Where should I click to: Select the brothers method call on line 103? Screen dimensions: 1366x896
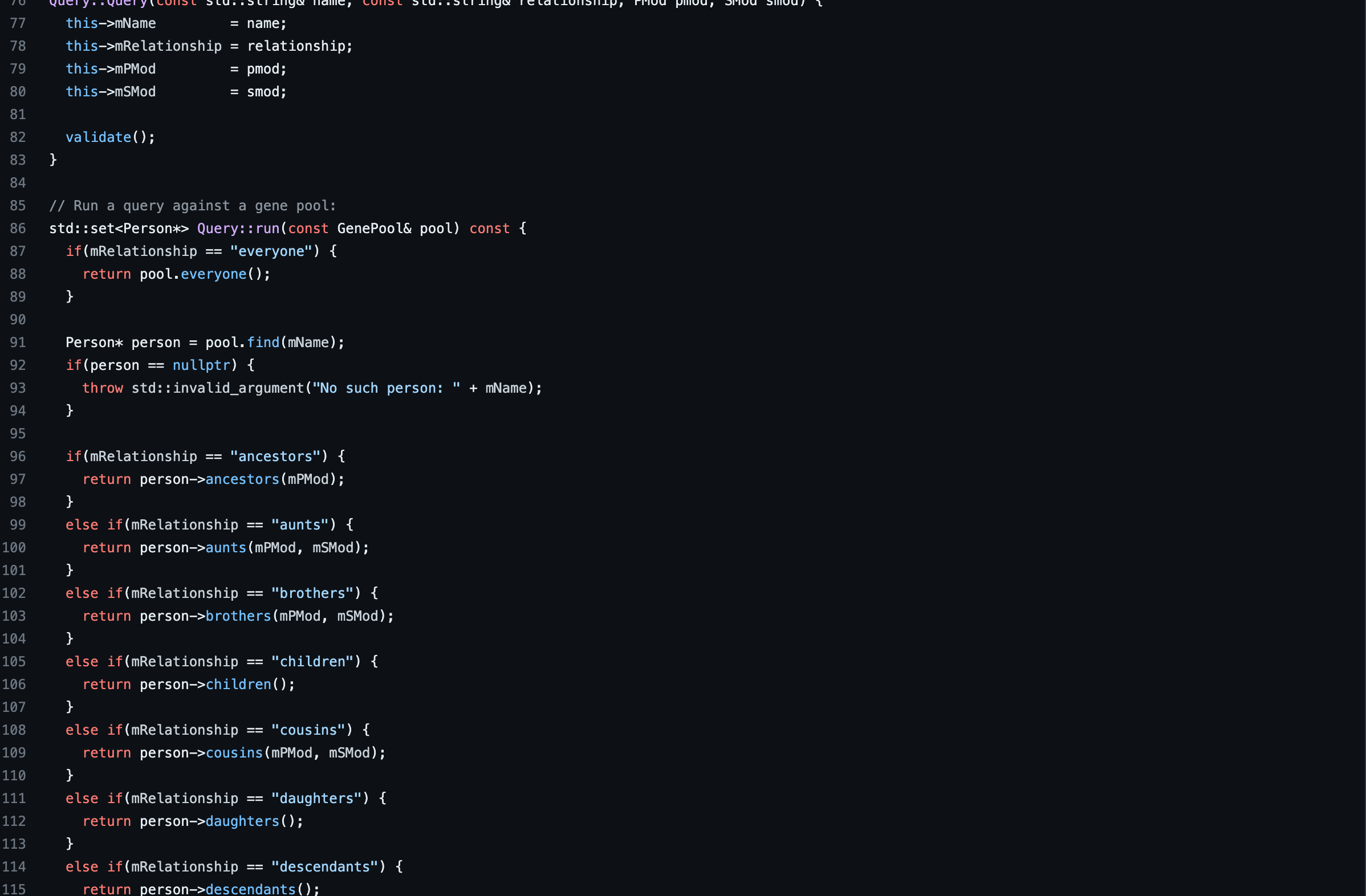pyautogui.click(x=238, y=616)
